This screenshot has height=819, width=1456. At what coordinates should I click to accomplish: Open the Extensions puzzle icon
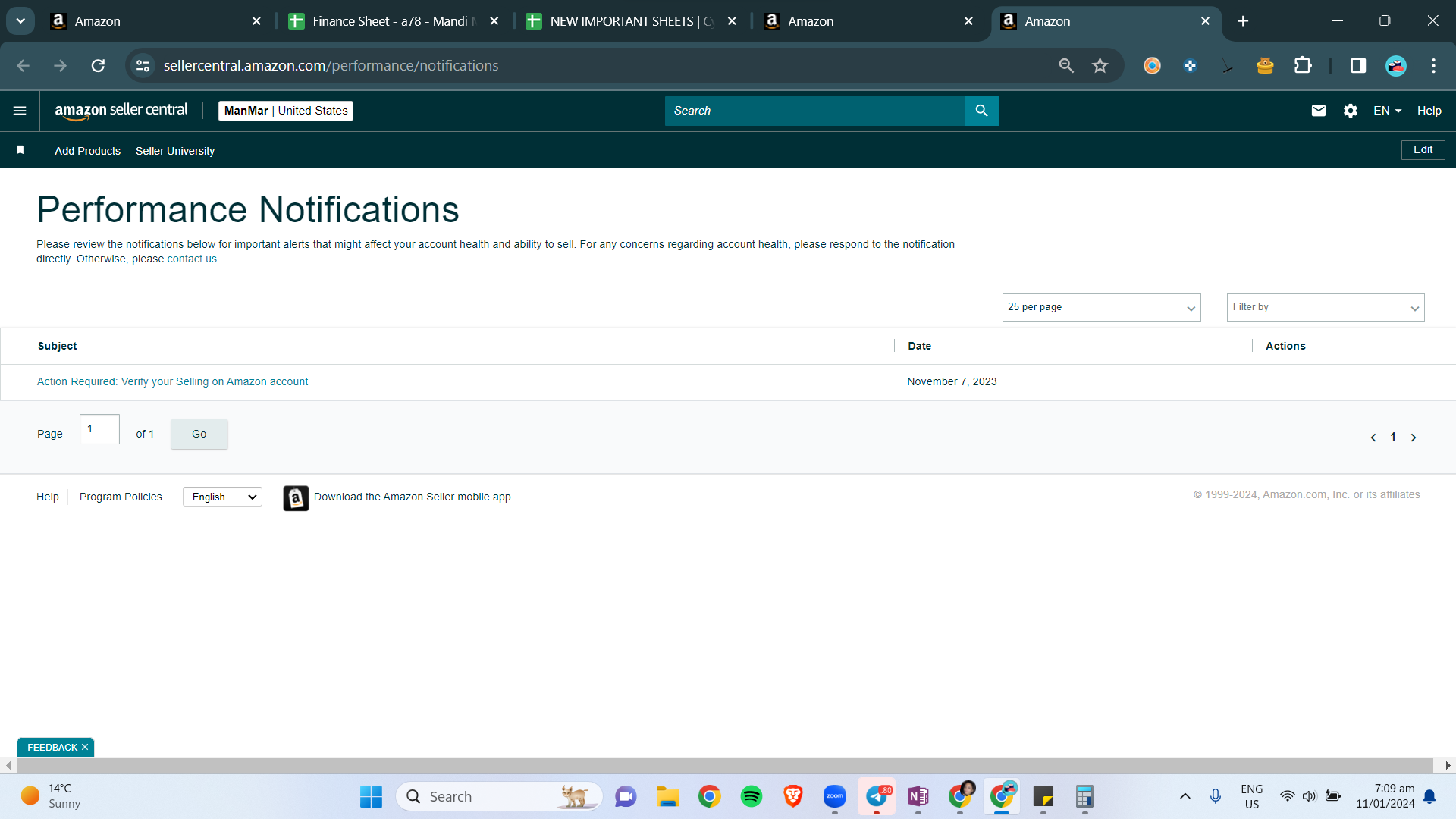point(1303,66)
